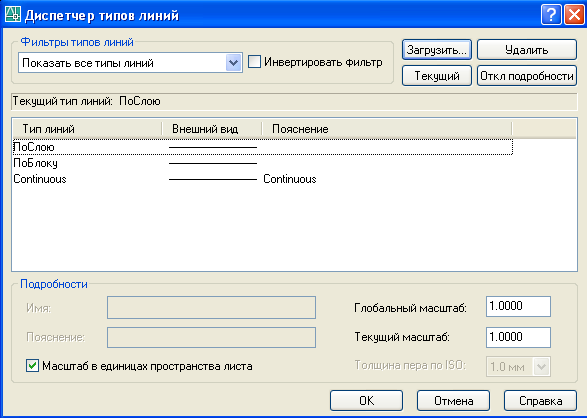Open the Толщина пера по ISO dropdown
Screen dimensions: 587x418
tap(518, 366)
